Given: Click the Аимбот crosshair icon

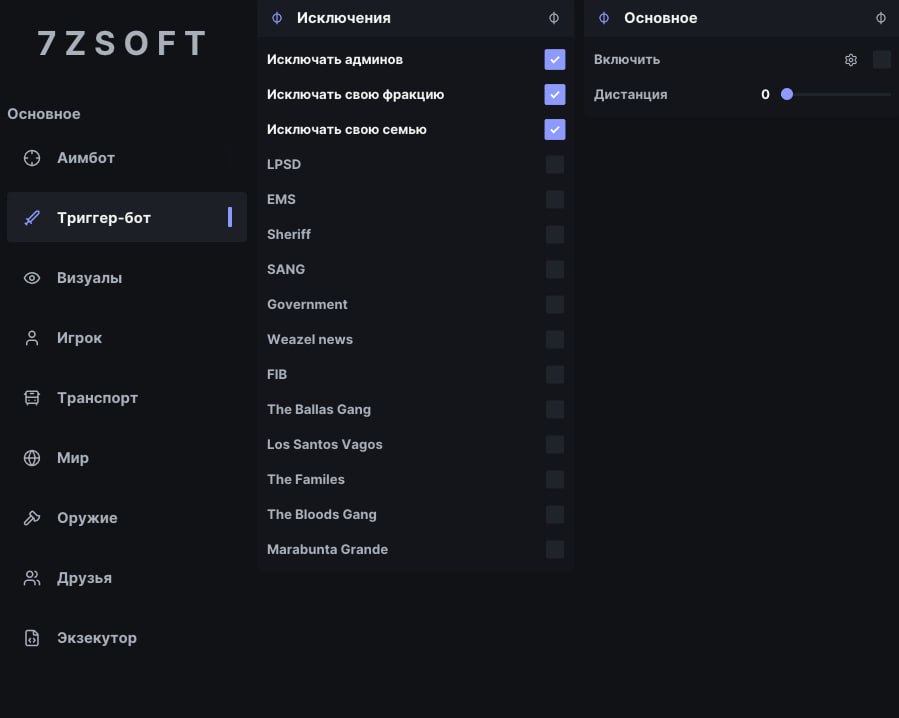Looking at the screenshot, I should pyautogui.click(x=32, y=158).
